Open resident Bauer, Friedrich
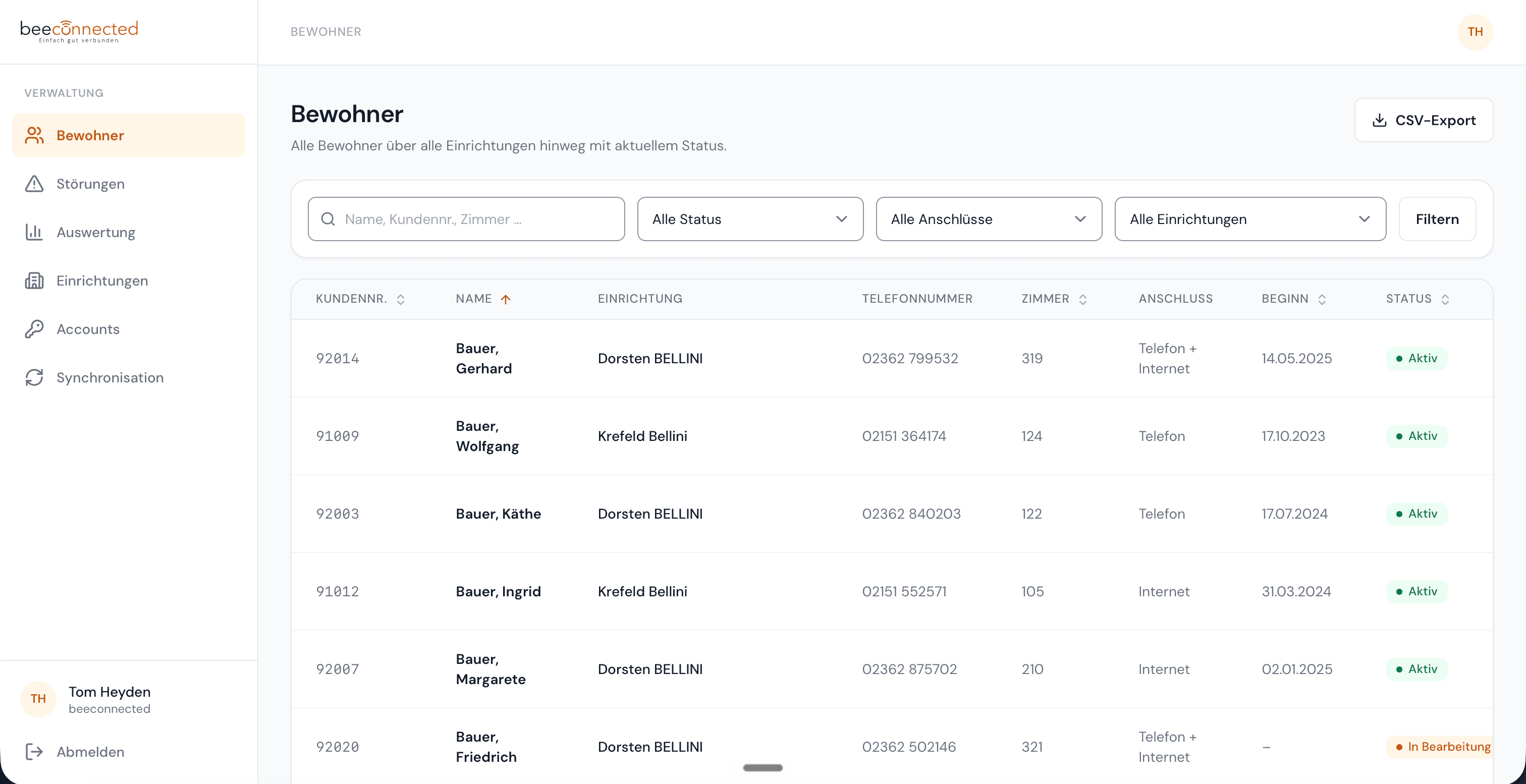Viewport: 1526px width, 784px height. [x=486, y=747]
